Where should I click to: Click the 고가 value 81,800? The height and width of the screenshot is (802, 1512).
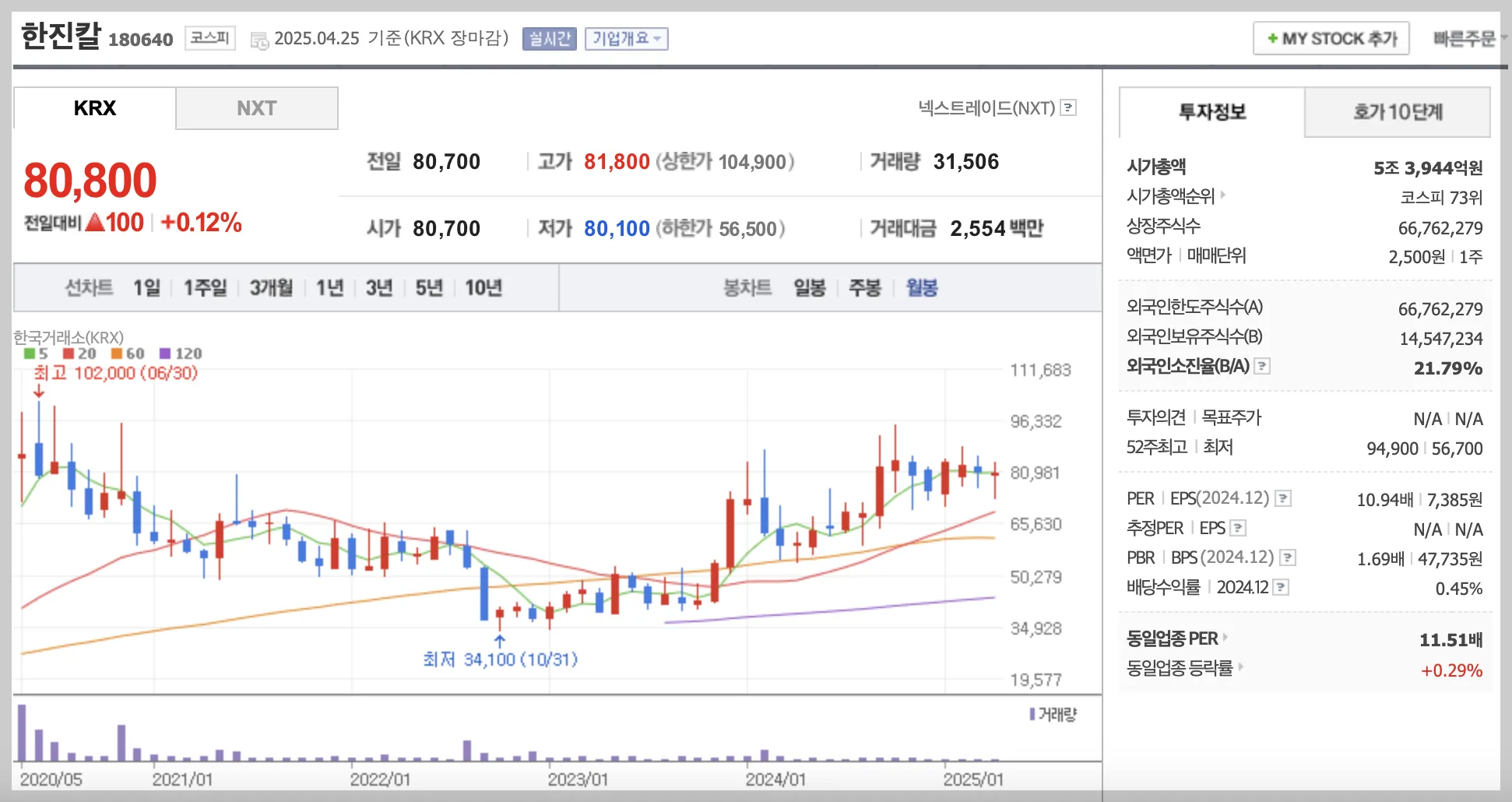pos(617,162)
